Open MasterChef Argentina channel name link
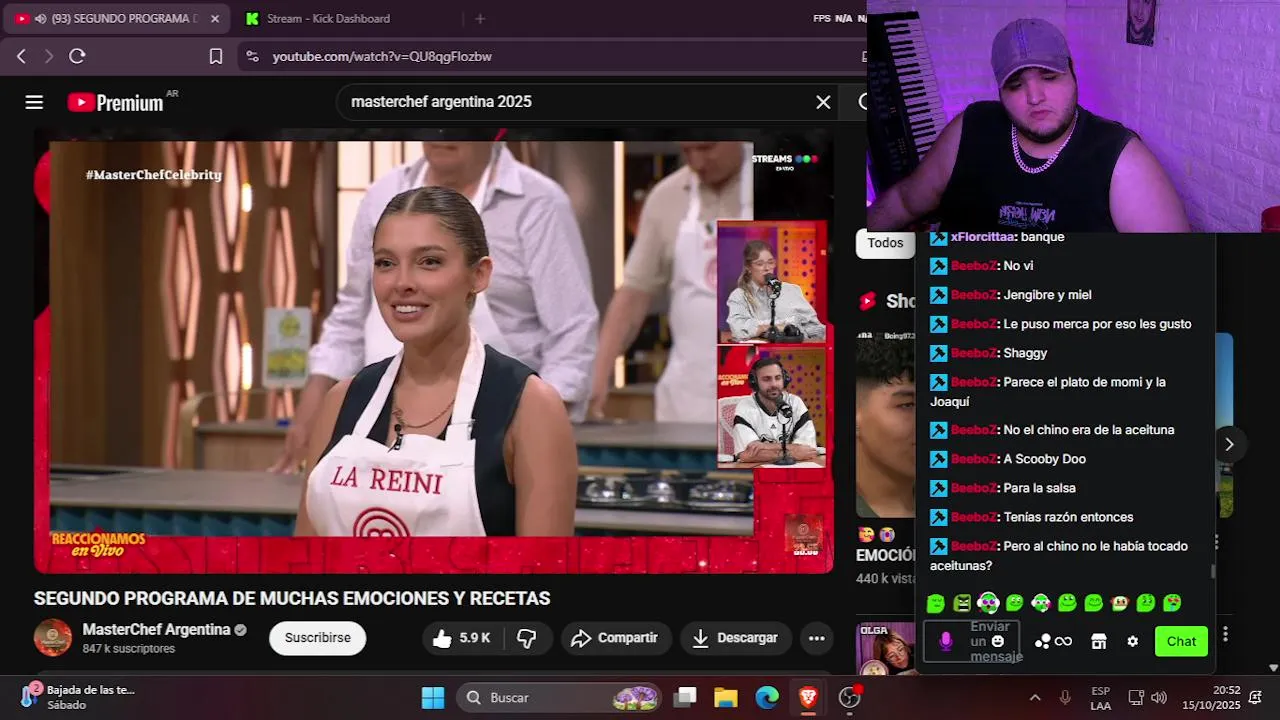 (x=156, y=629)
